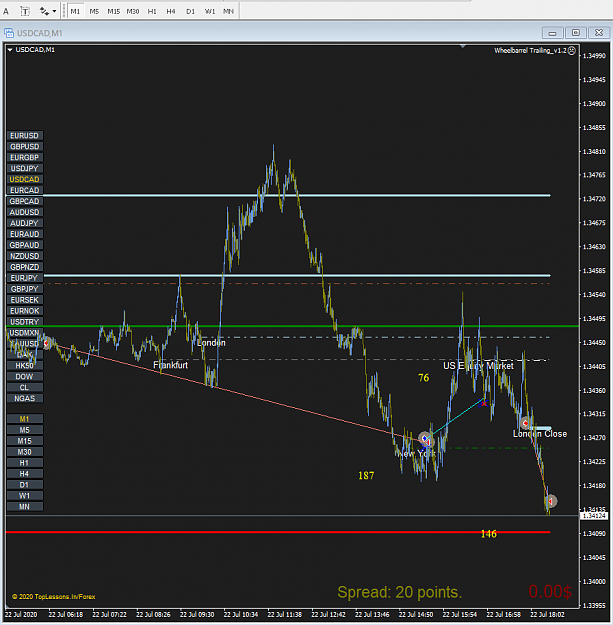Click the current price tag 1.34124

tap(594, 516)
